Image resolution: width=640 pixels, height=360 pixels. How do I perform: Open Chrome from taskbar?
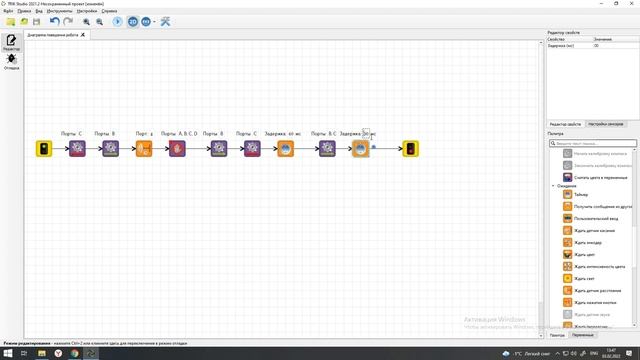pyautogui.click(x=75, y=353)
